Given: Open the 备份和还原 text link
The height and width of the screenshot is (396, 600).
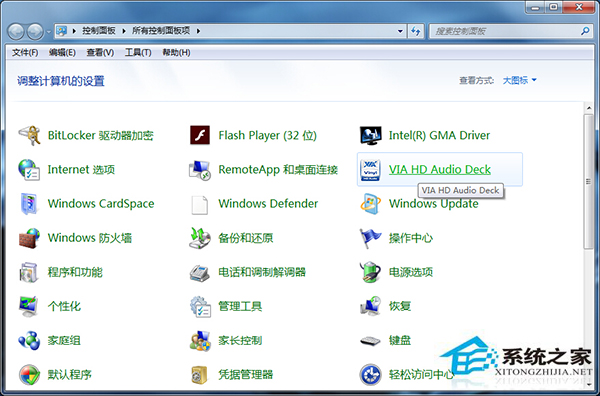Looking at the screenshot, I should pos(245,238).
